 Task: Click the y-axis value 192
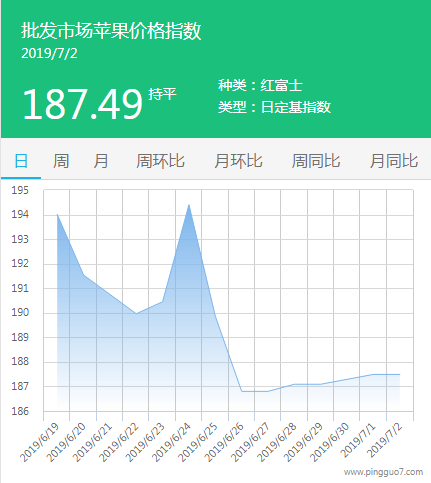pos(20,264)
